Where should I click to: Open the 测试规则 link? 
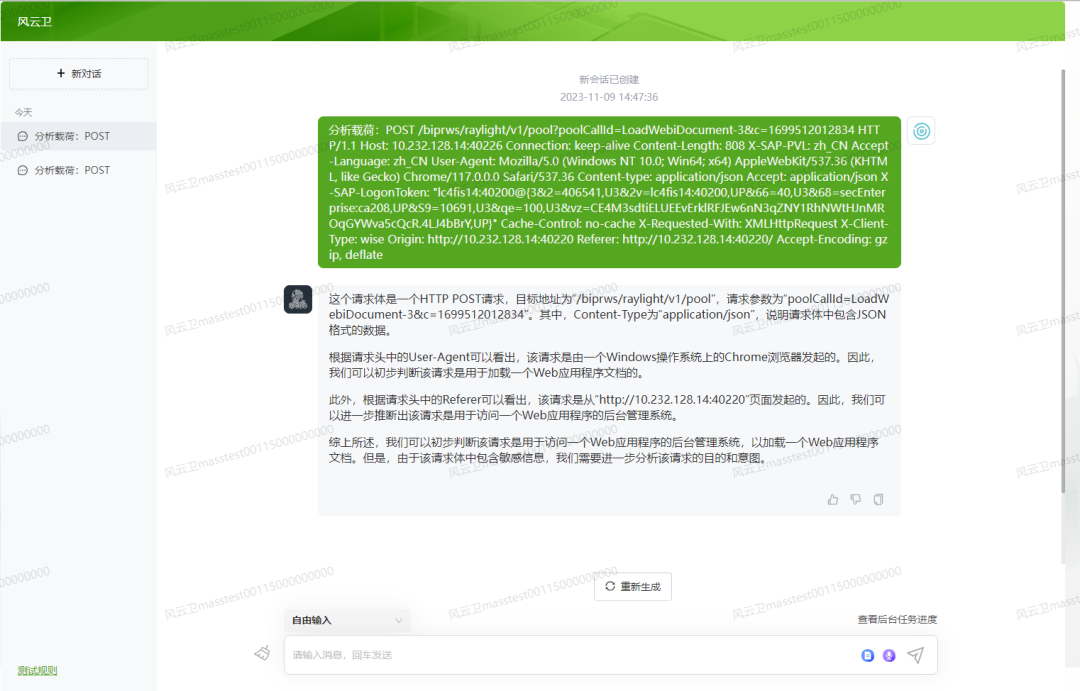[37, 670]
